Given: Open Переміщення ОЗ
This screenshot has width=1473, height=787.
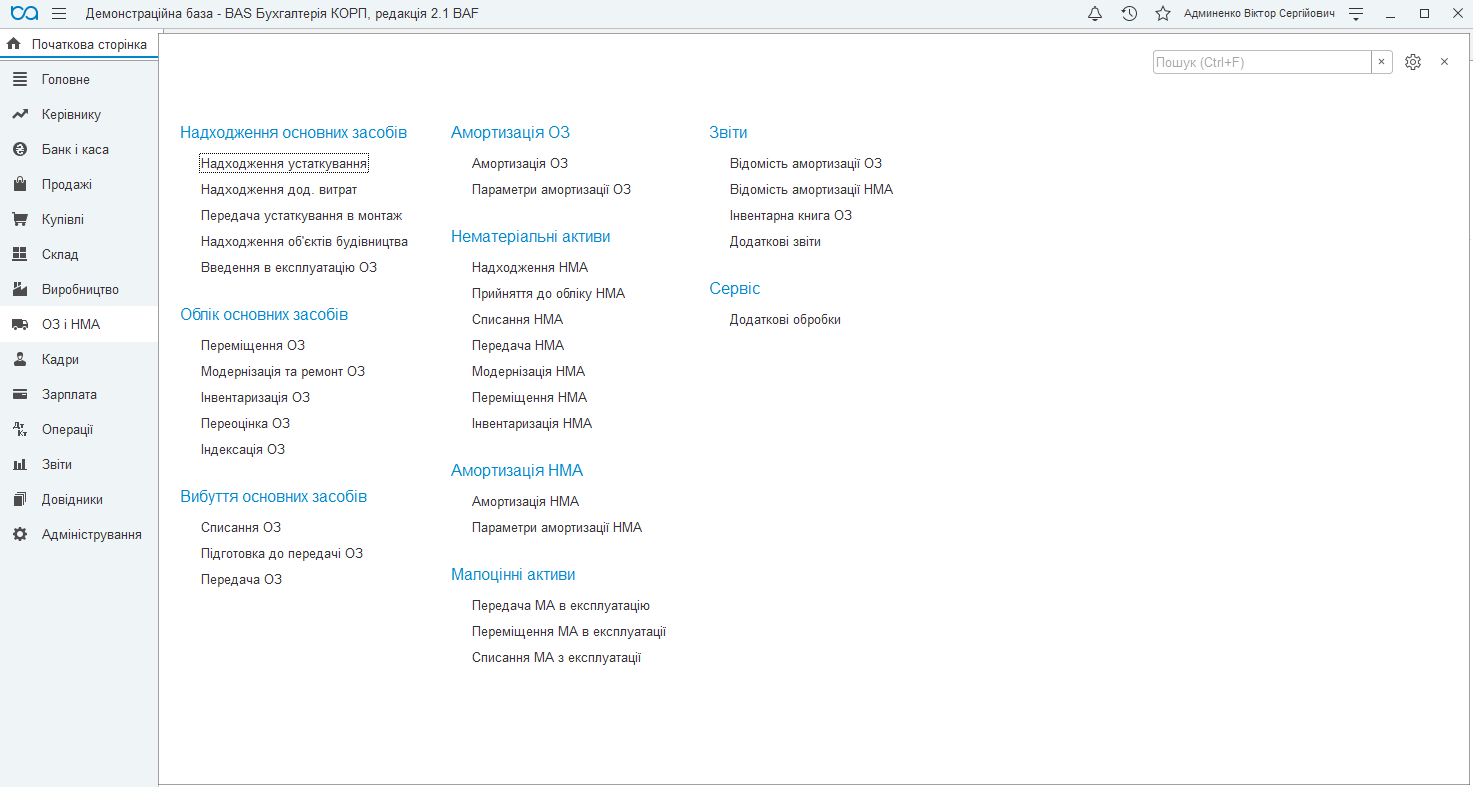Looking at the screenshot, I should 253,346.
